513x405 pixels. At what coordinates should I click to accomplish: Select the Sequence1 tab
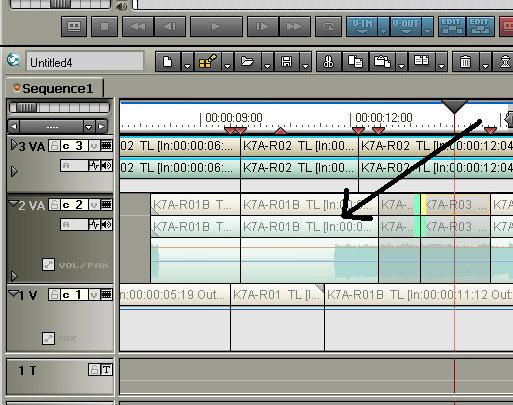(x=53, y=89)
